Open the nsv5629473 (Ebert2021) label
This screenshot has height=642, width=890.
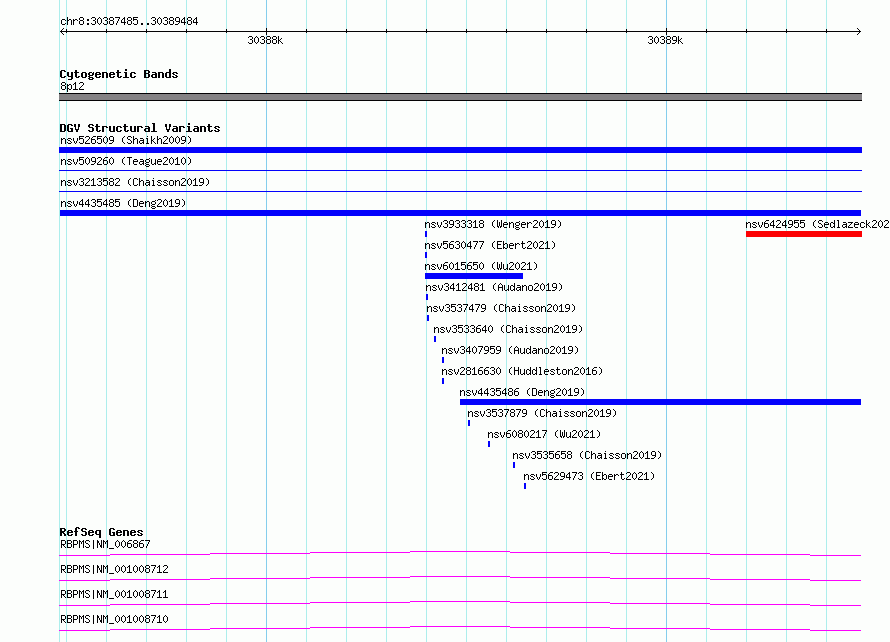(x=589, y=476)
